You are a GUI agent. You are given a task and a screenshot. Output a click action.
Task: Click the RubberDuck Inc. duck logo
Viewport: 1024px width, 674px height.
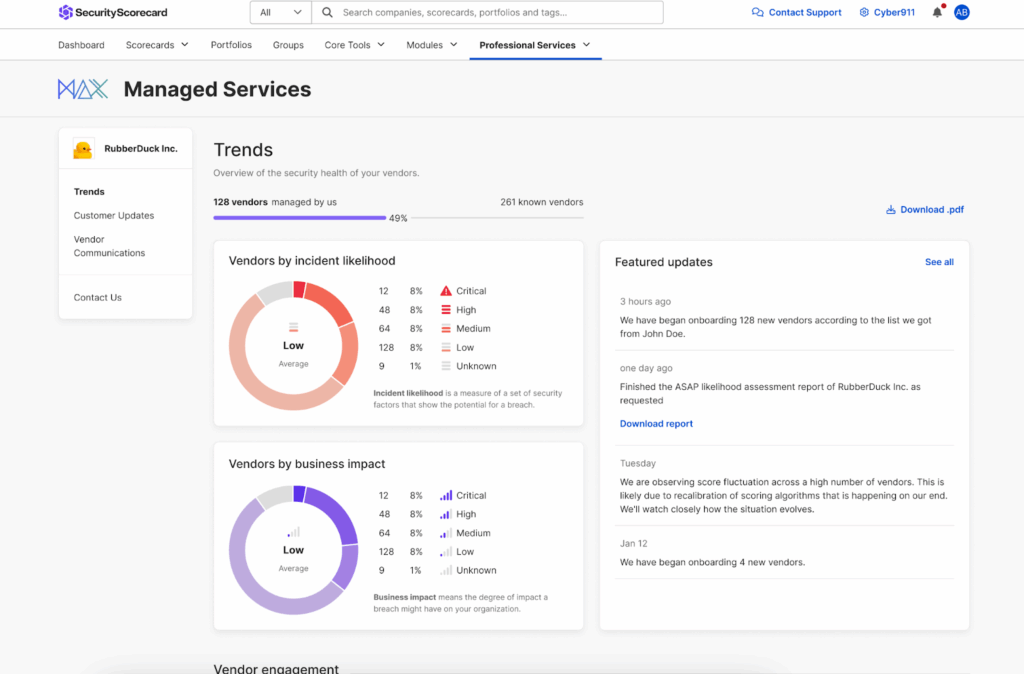click(84, 149)
